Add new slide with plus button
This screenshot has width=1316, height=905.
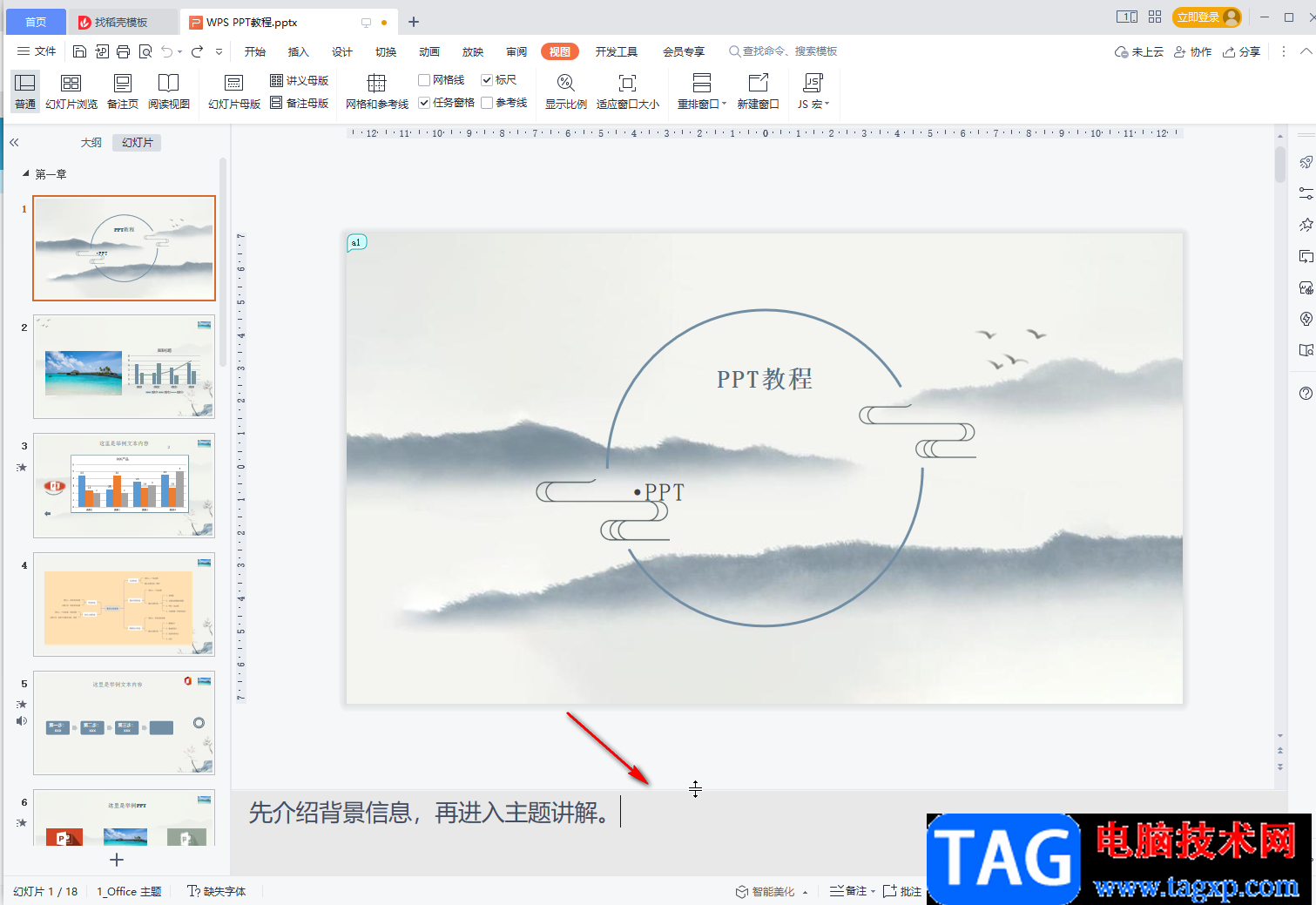pos(117,860)
